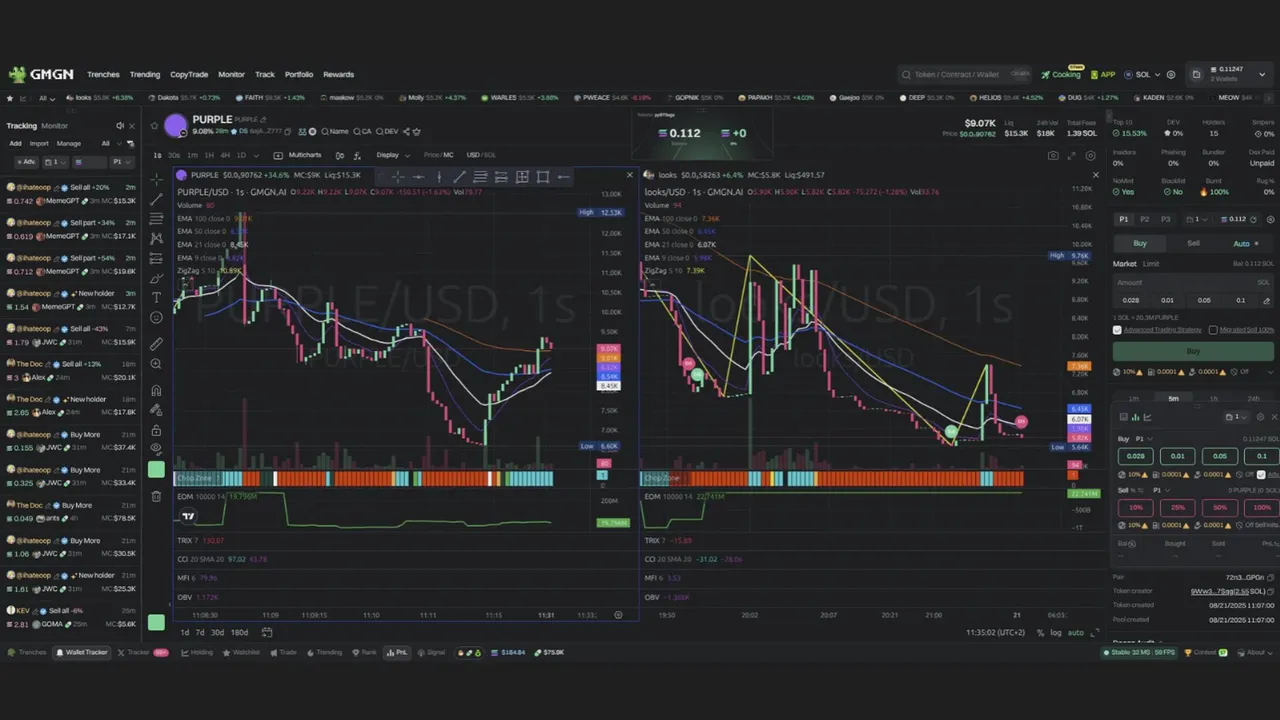Viewport: 1280px width, 720px height.
Task: Select the rectangle tool in floating toolbar
Action: point(543,177)
